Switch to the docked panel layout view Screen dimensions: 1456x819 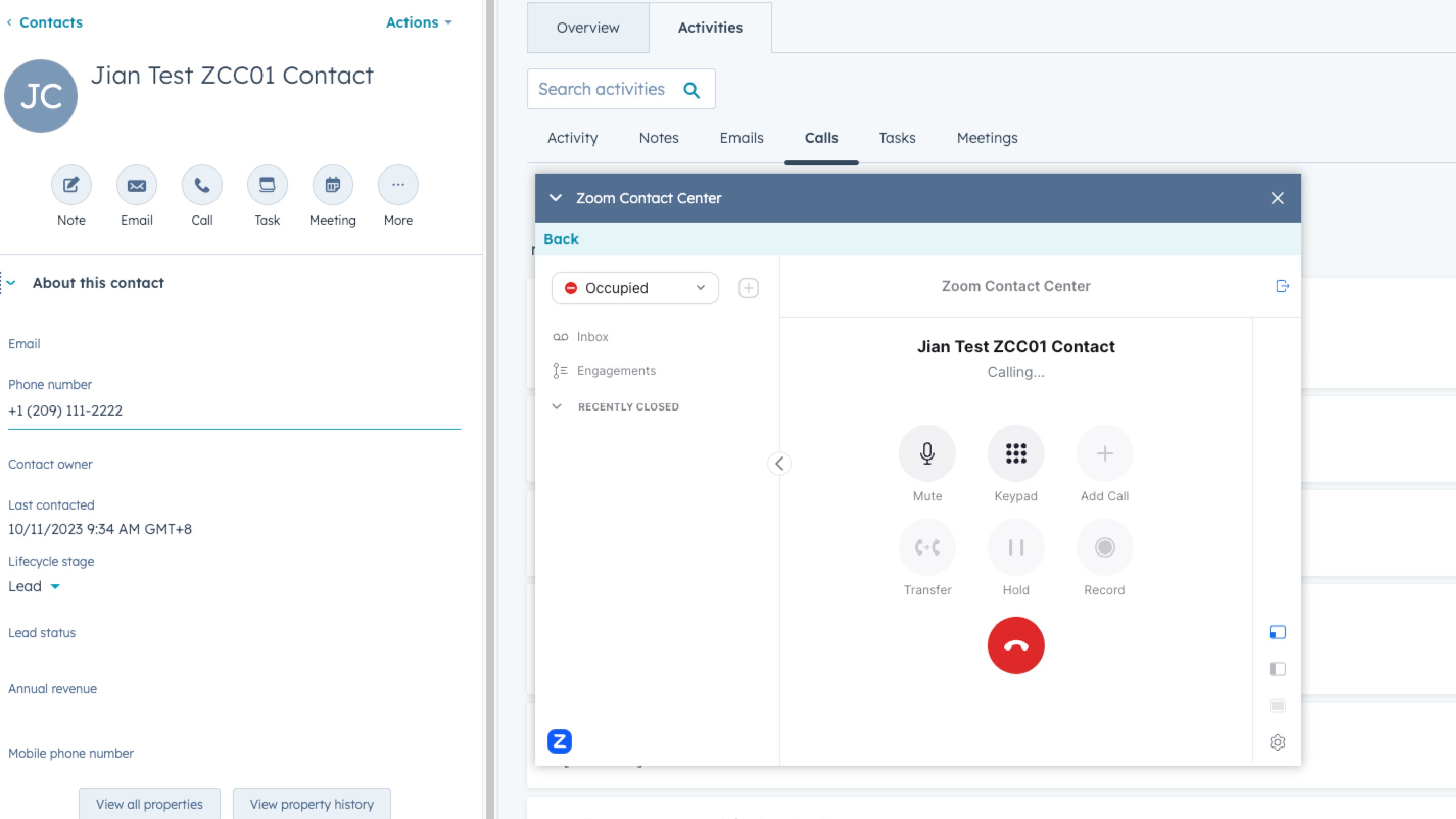[x=1278, y=632]
